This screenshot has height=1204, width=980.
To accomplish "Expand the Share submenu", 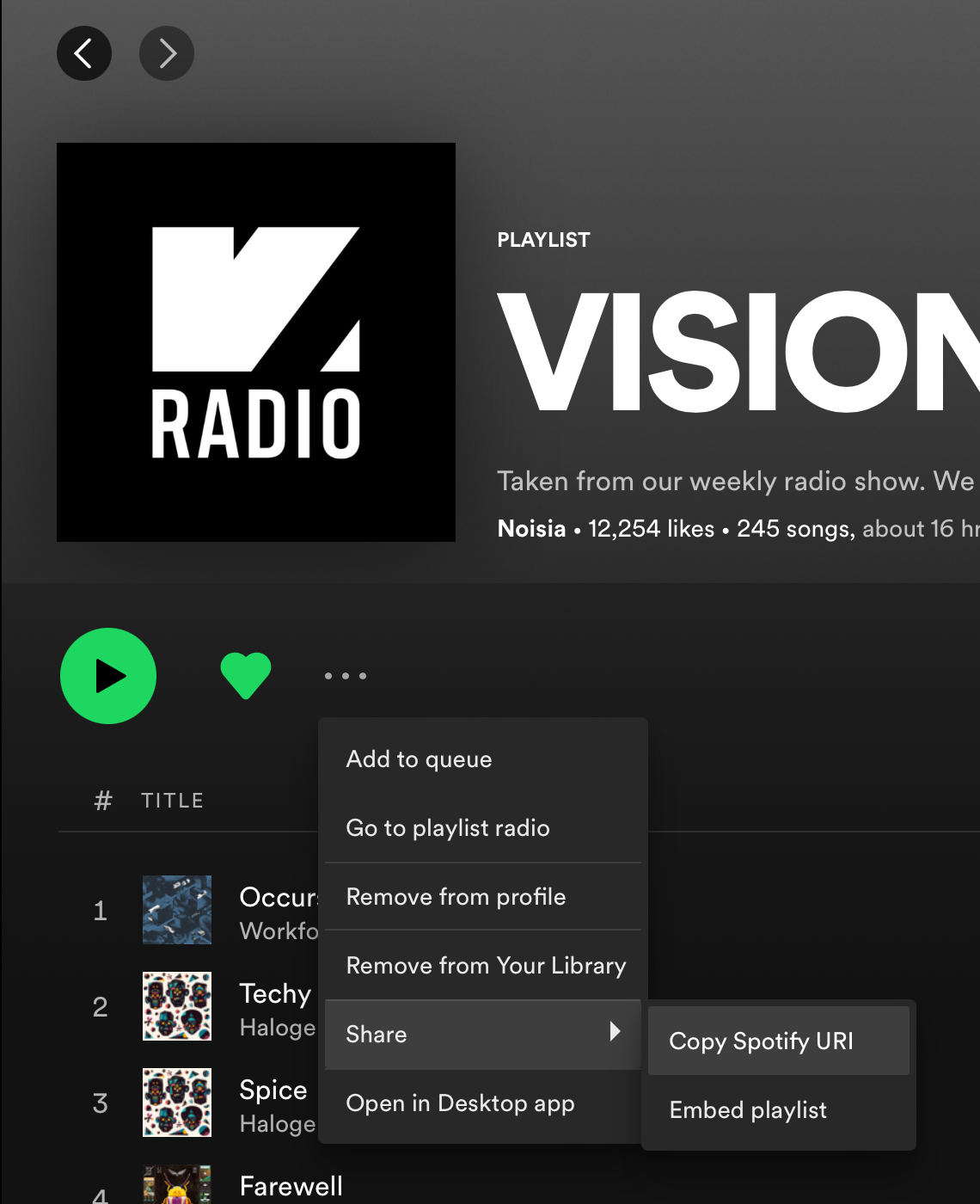I will click(x=483, y=1035).
